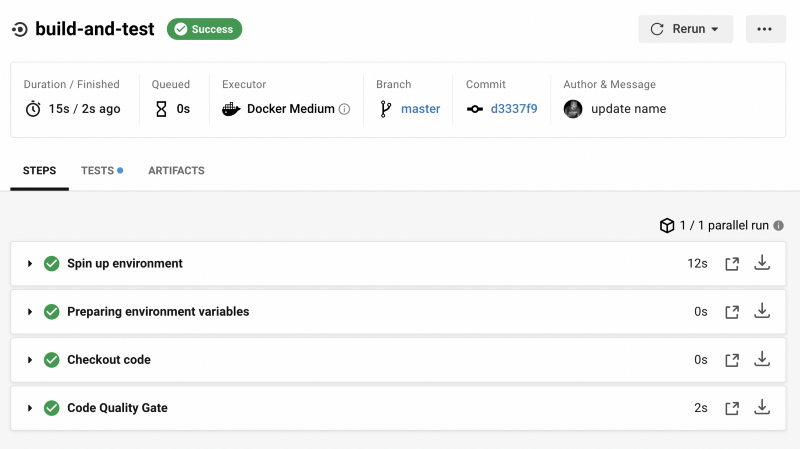Screen dimensions: 800x449
Task: Click the 'Spin up environment' step title
Action: pyautogui.click(x=125, y=264)
